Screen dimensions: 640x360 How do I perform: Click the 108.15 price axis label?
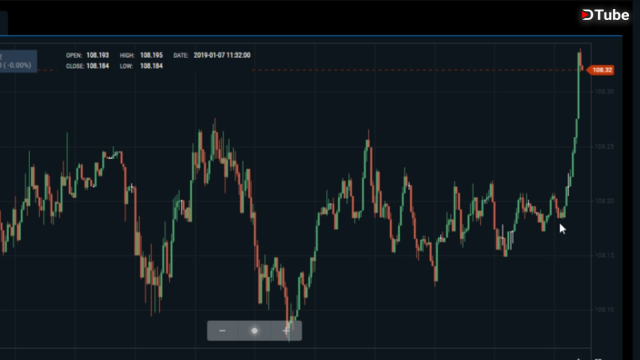tap(604, 255)
